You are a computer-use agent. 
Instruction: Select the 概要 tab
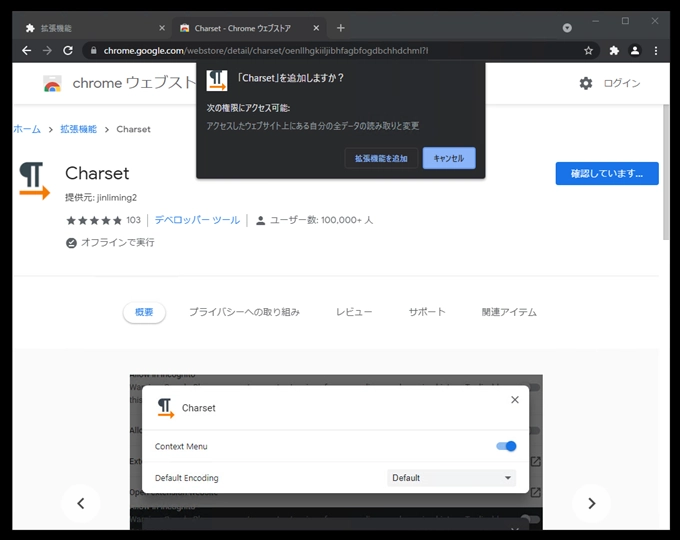[144, 312]
